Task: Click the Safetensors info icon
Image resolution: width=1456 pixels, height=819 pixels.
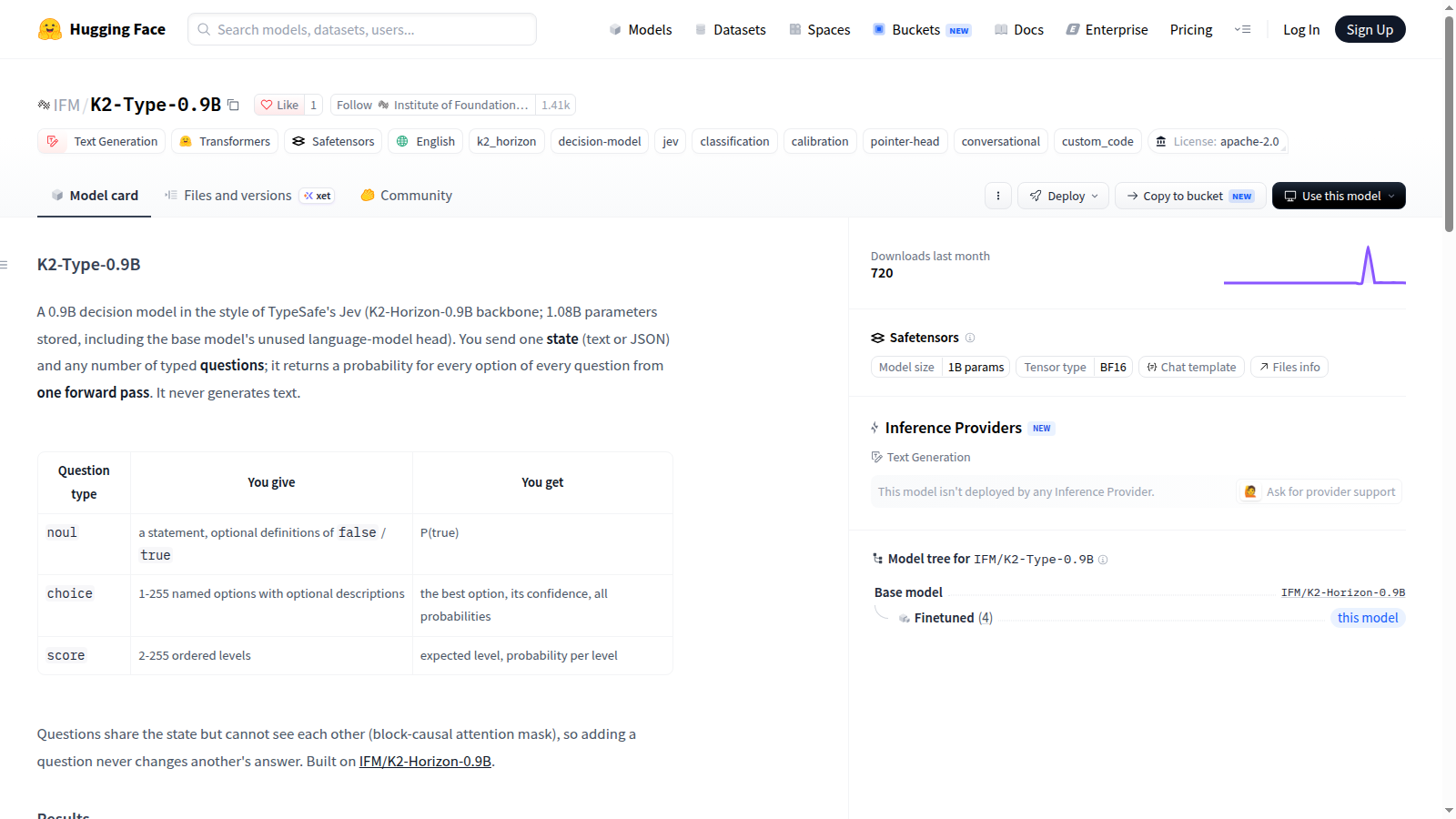Action: [970, 338]
